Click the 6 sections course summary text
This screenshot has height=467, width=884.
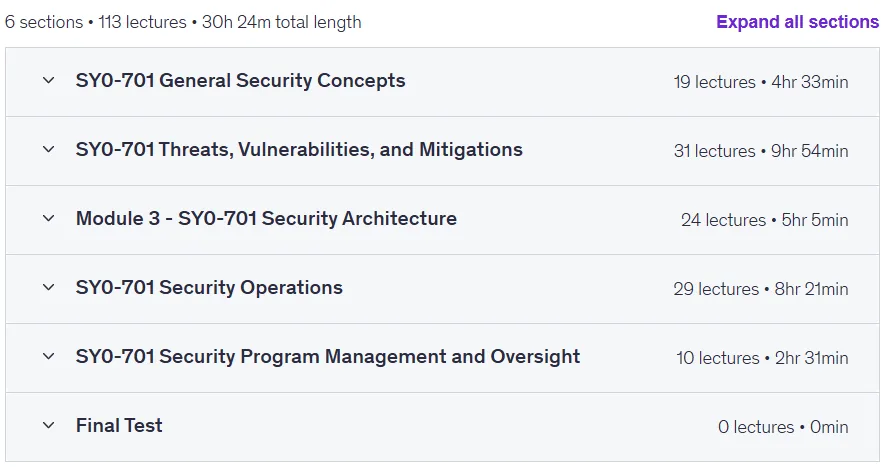pos(183,22)
